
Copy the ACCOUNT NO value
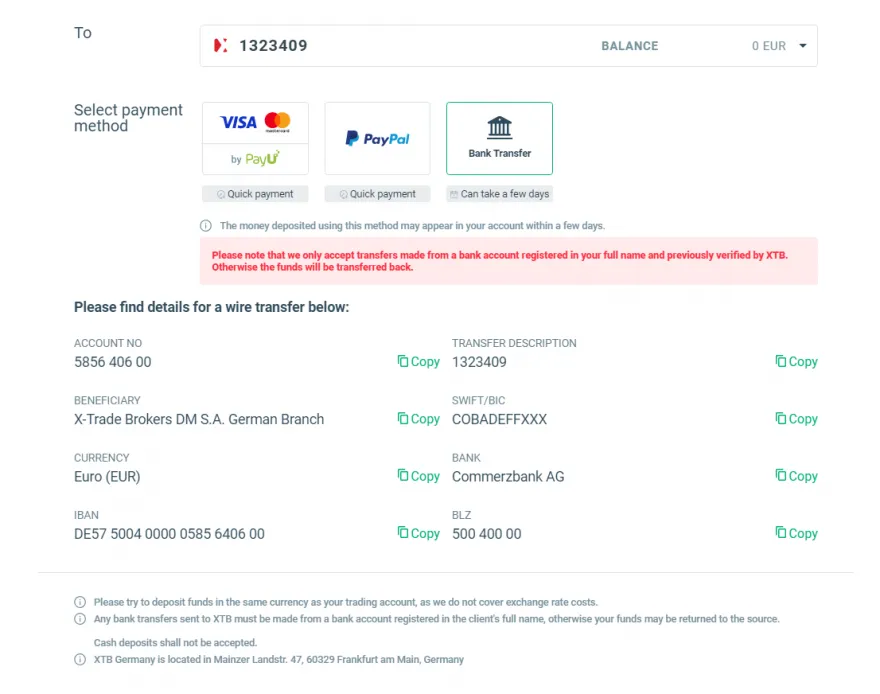tap(418, 361)
